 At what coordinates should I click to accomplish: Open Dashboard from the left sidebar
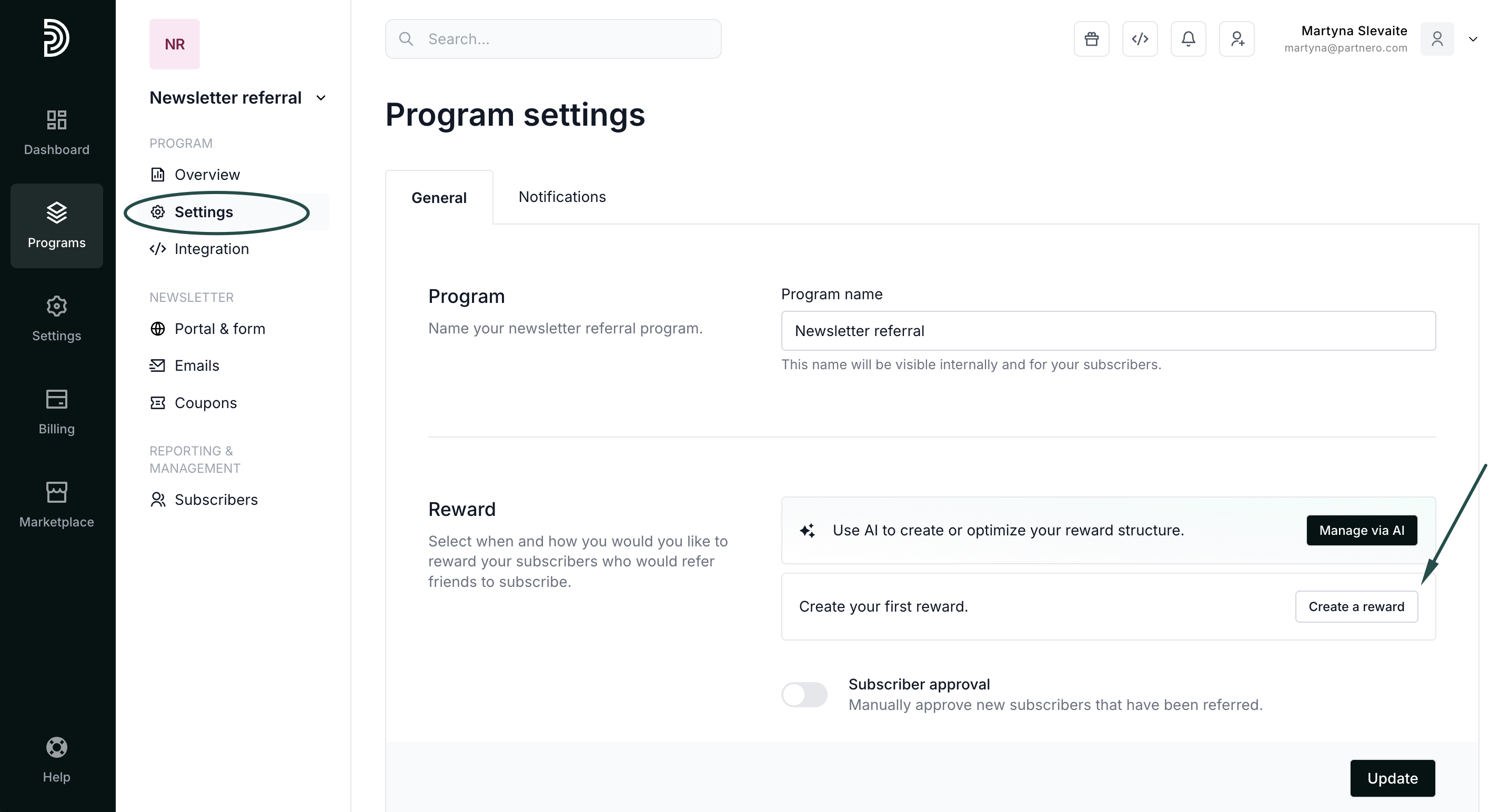56,133
